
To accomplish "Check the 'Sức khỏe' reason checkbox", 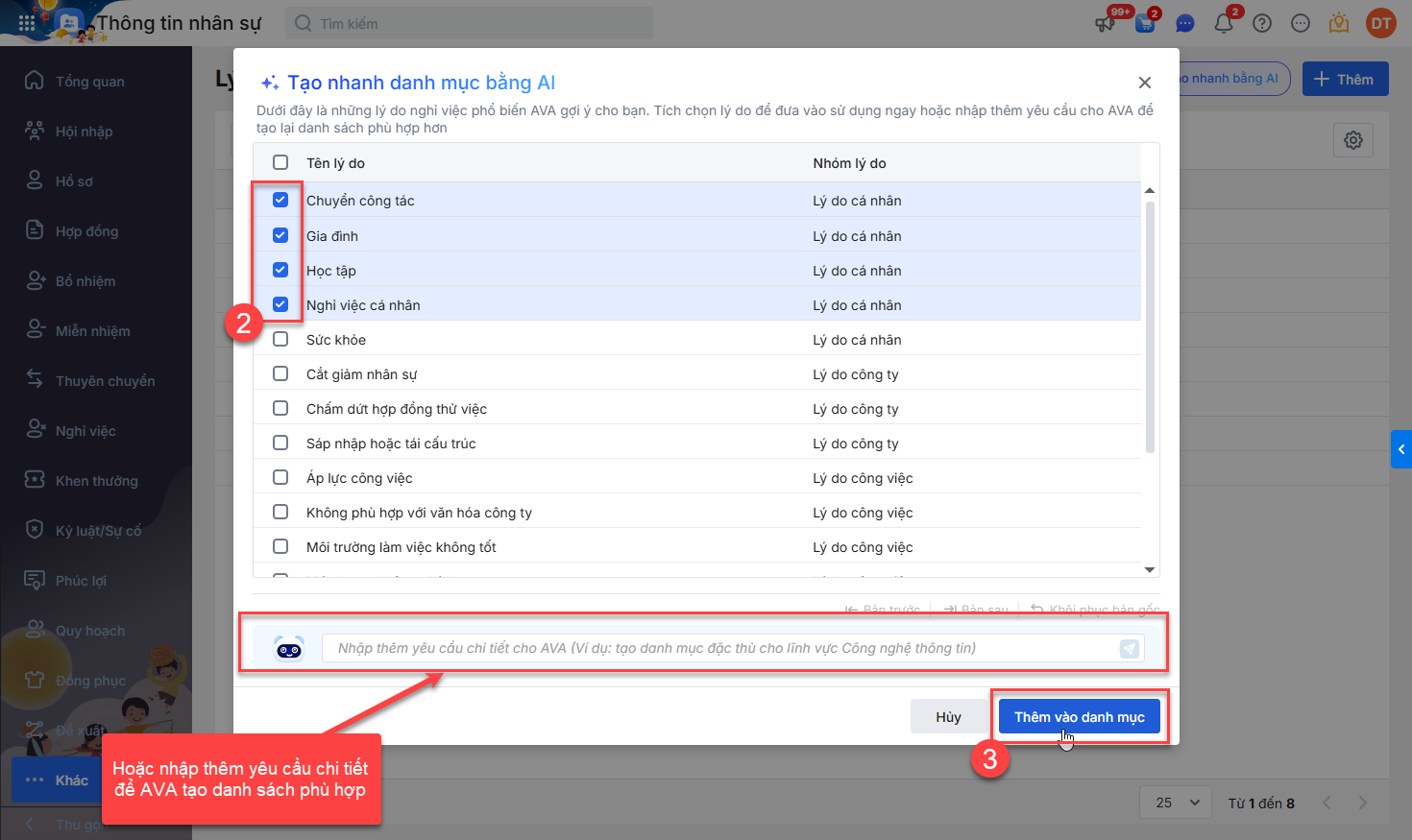I will [x=280, y=339].
